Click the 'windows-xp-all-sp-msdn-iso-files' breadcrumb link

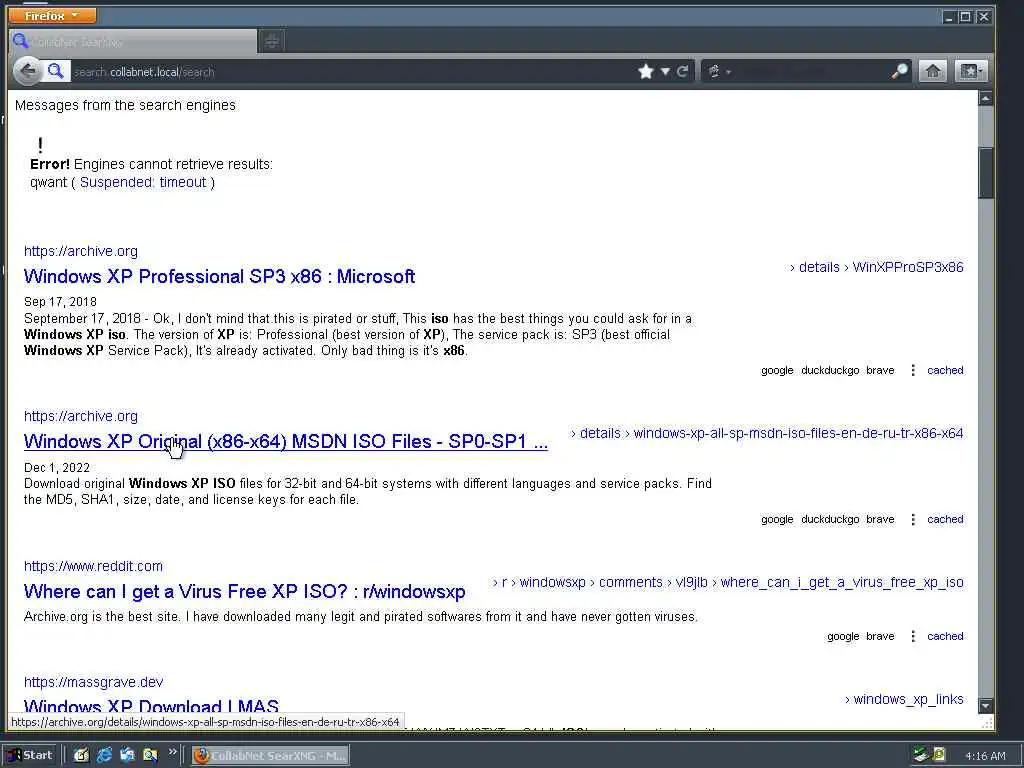[798, 433]
